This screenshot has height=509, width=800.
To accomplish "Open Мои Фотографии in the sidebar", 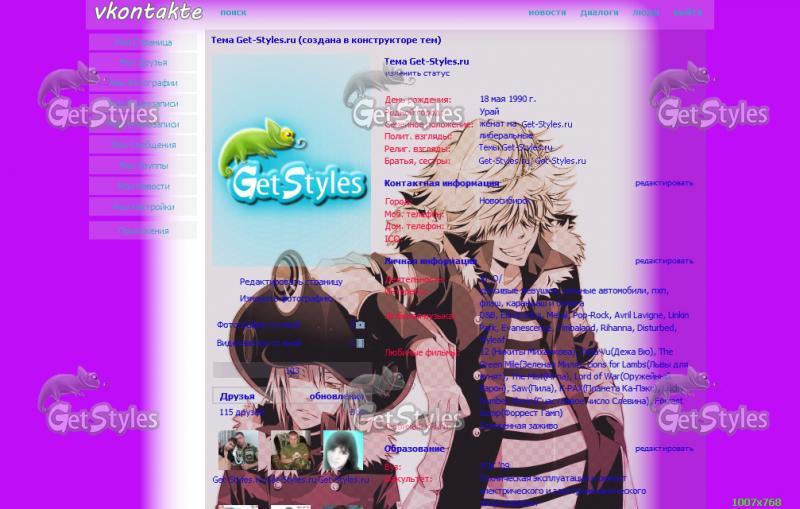I will click(x=143, y=83).
